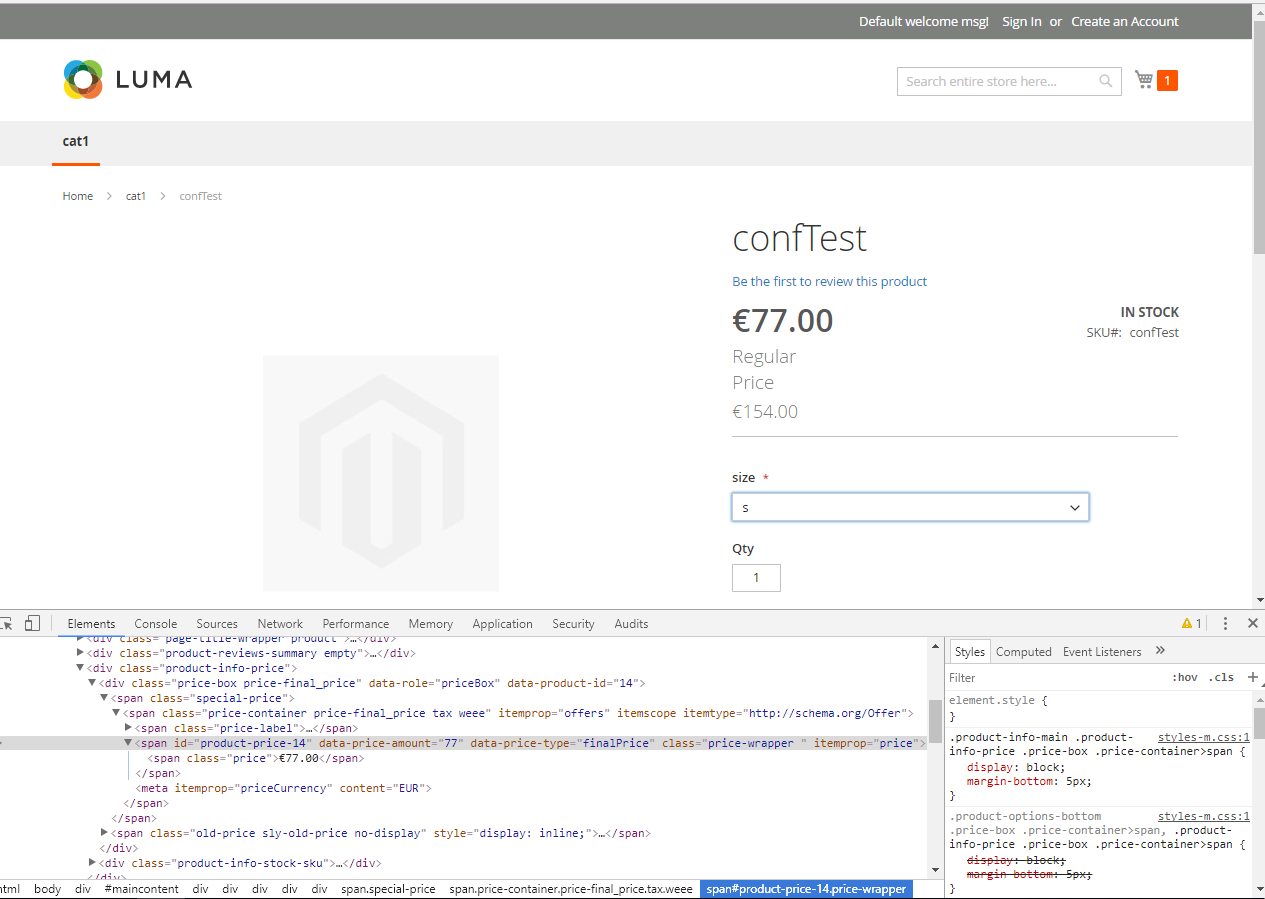Switch to the Console tab

156,623
